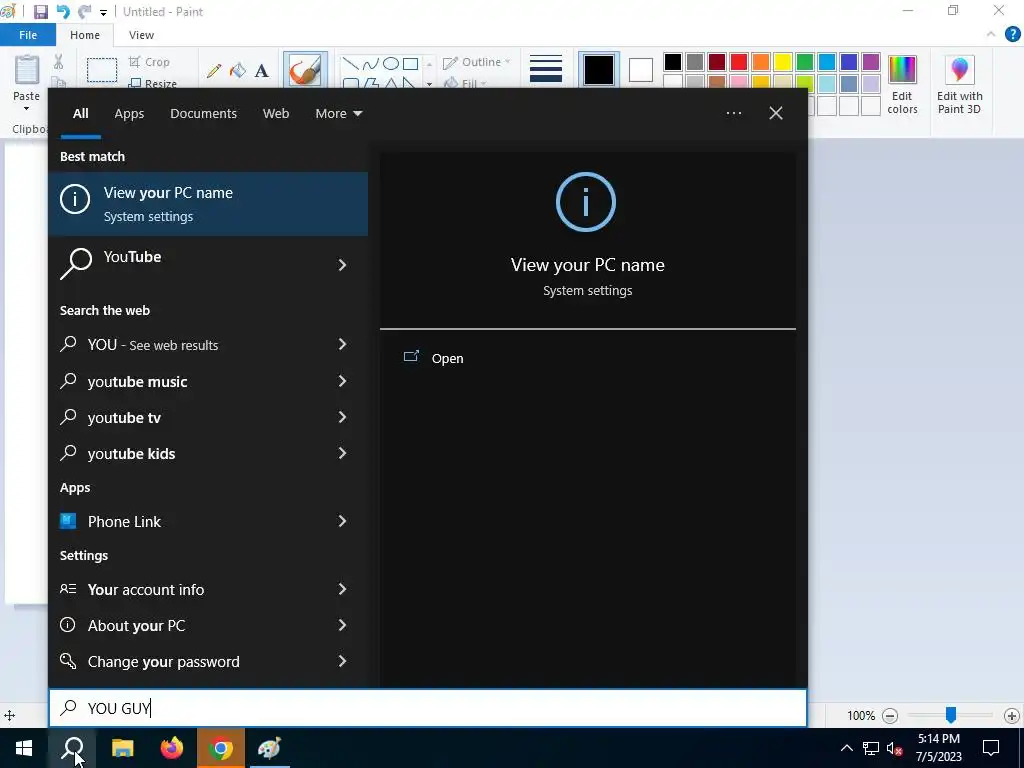
Task: Expand Customize Quick Access Toolbar arrow
Action: click(x=103, y=12)
